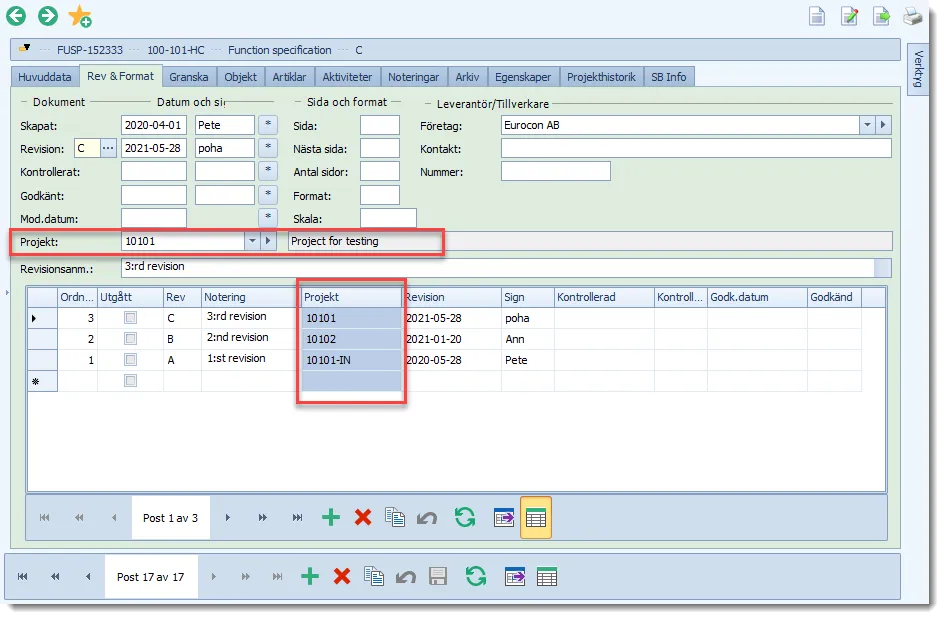Open the Aktiviteter tab
The width and height of the screenshot is (944, 619).
pyautogui.click(x=347, y=77)
